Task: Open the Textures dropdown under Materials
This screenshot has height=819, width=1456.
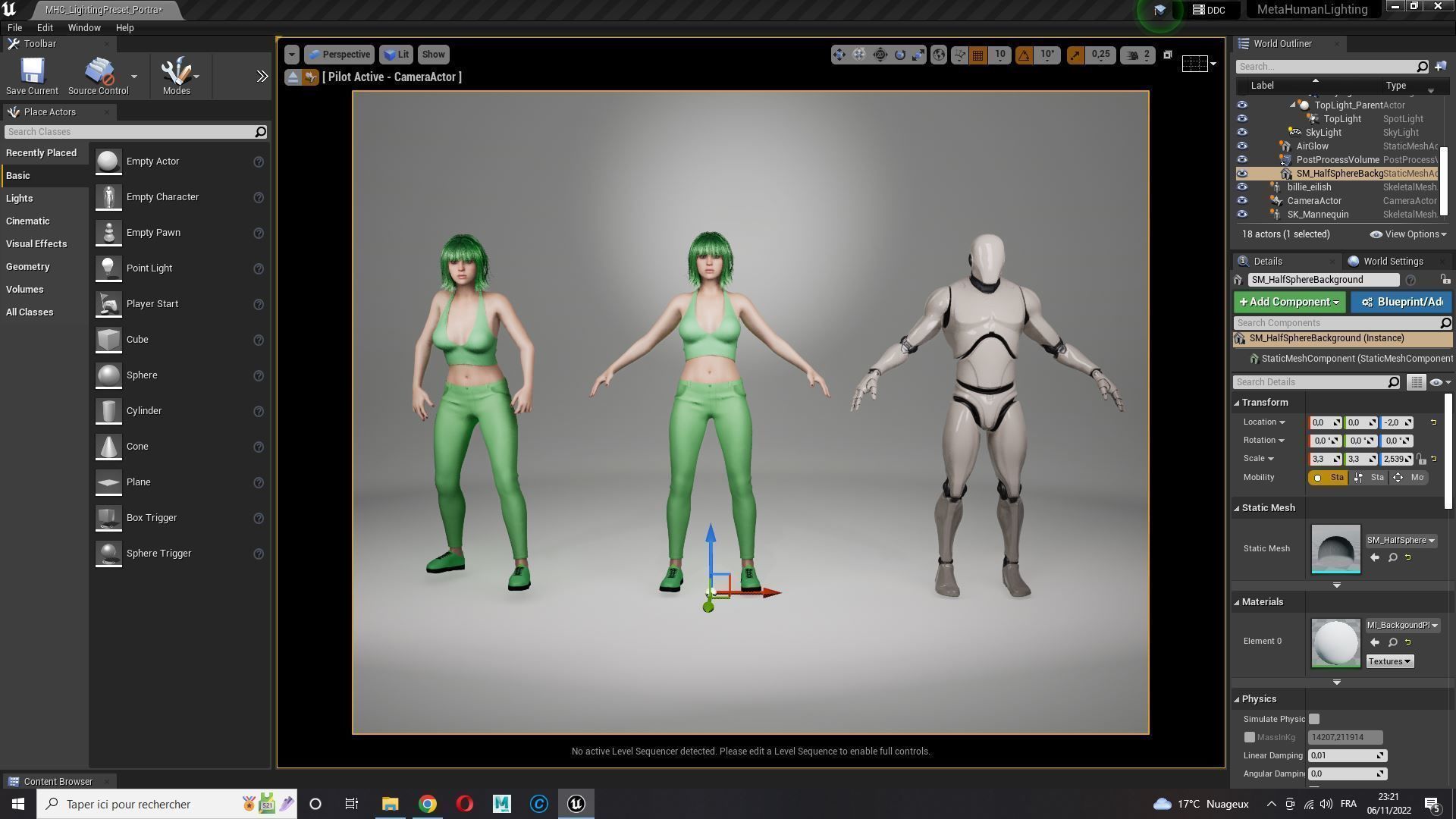Action: pos(1389,661)
